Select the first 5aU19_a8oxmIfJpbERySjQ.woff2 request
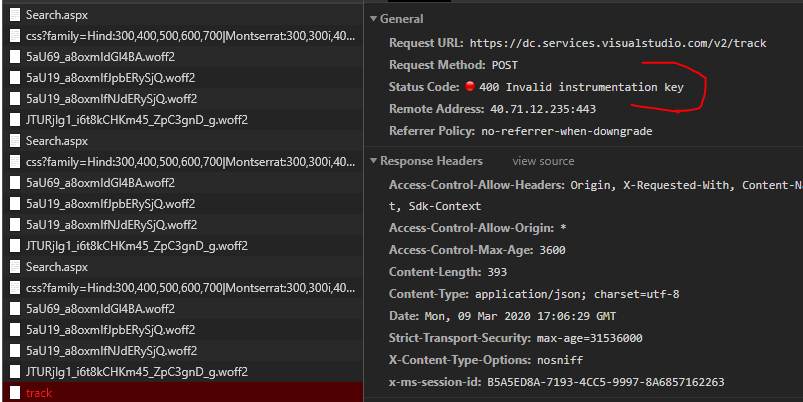The image size is (803, 402). click(183, 78)
